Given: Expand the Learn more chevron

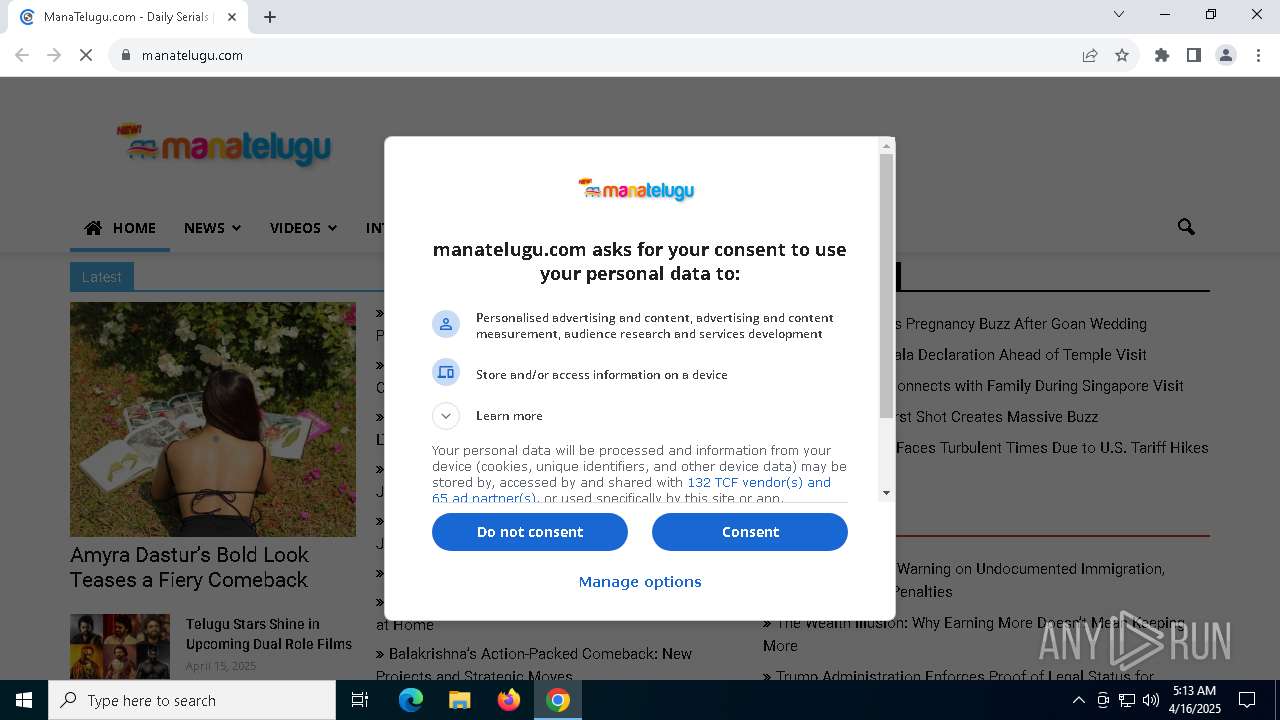Looking at the screenshot, I should (x=446, y=416).
